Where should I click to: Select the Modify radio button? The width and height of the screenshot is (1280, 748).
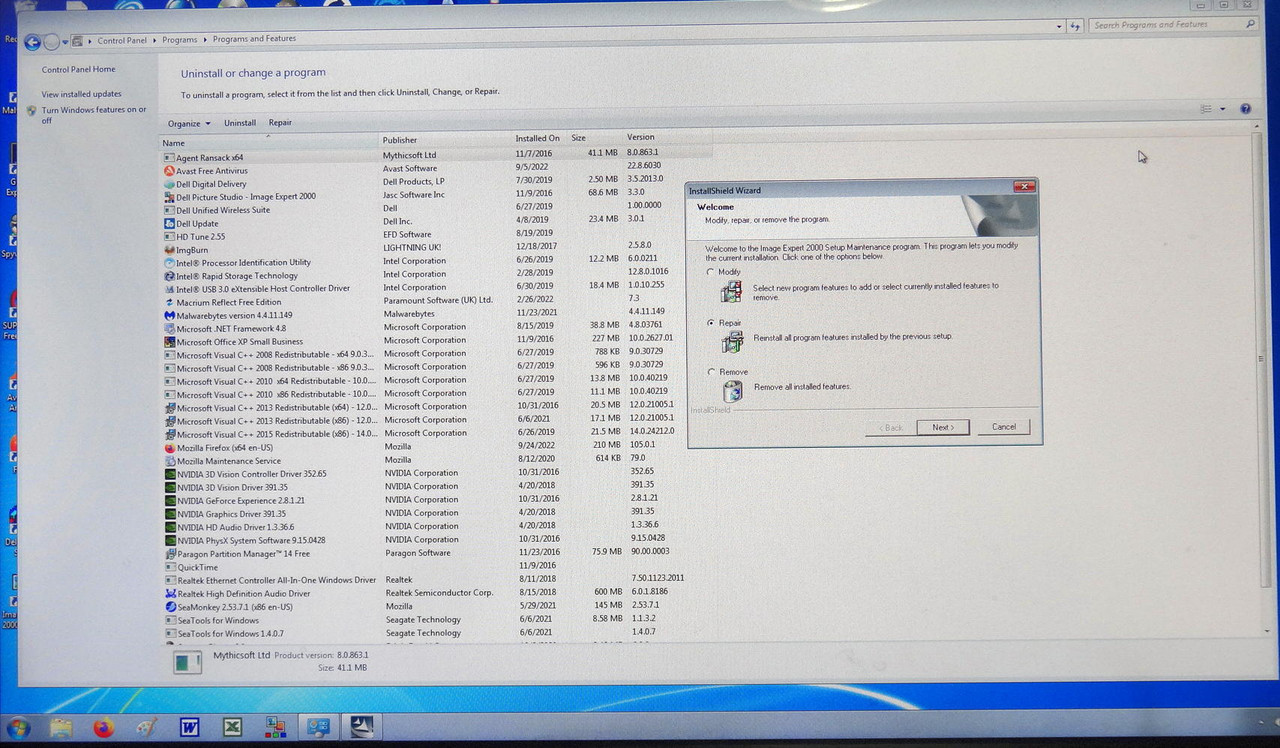coord(711,272)
